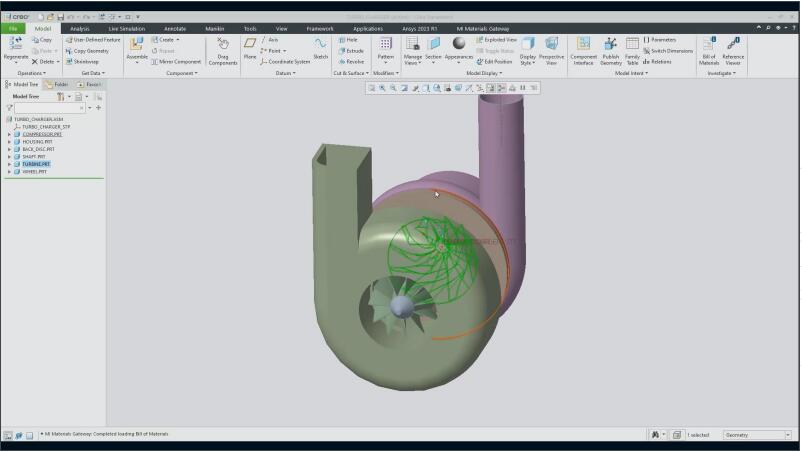
Task: Click Switch Dimensions toggle
Action: tap(667, 50)
